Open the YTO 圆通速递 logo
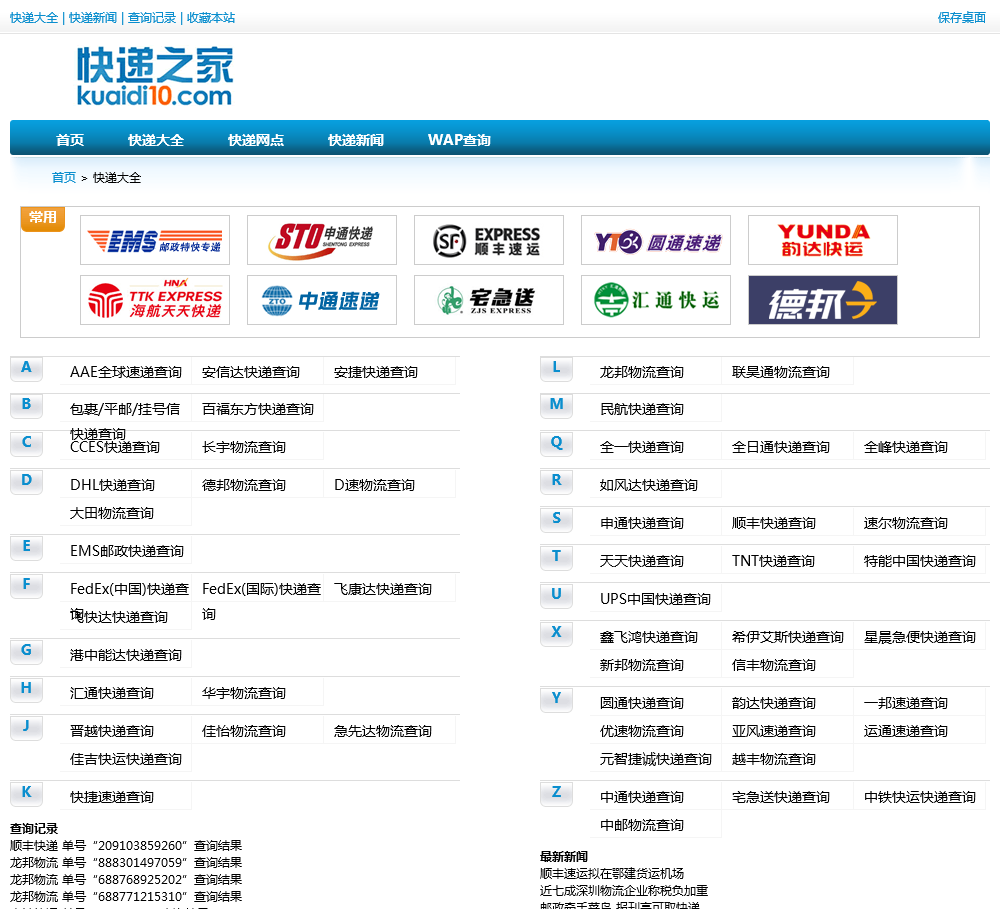This screenshot has height=909, width=1000. coord(656,240)
